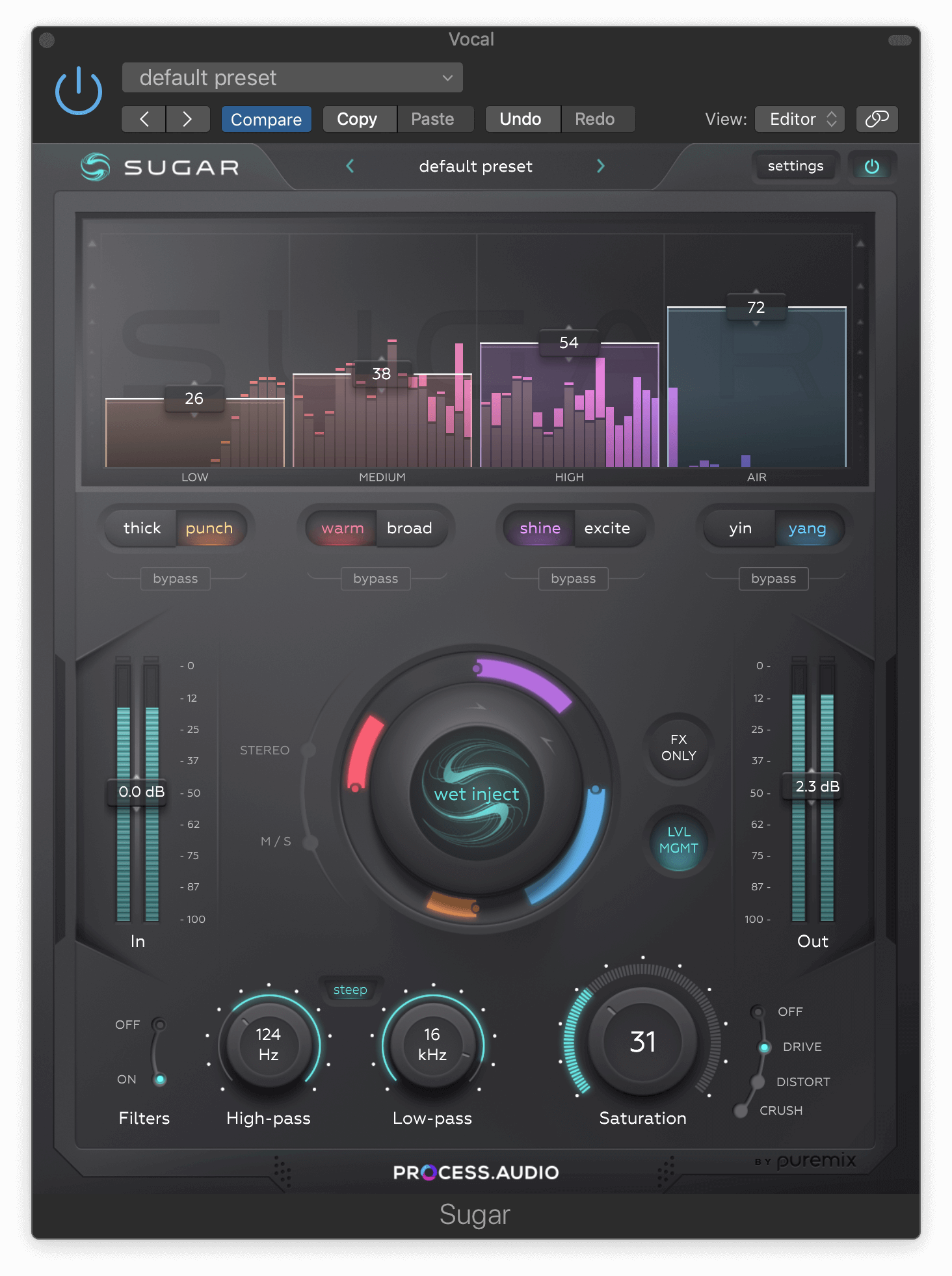Click the MEDIUM band 38 level handle
Viewport: 952px width, 1276px height.
(x=382, y=374)
